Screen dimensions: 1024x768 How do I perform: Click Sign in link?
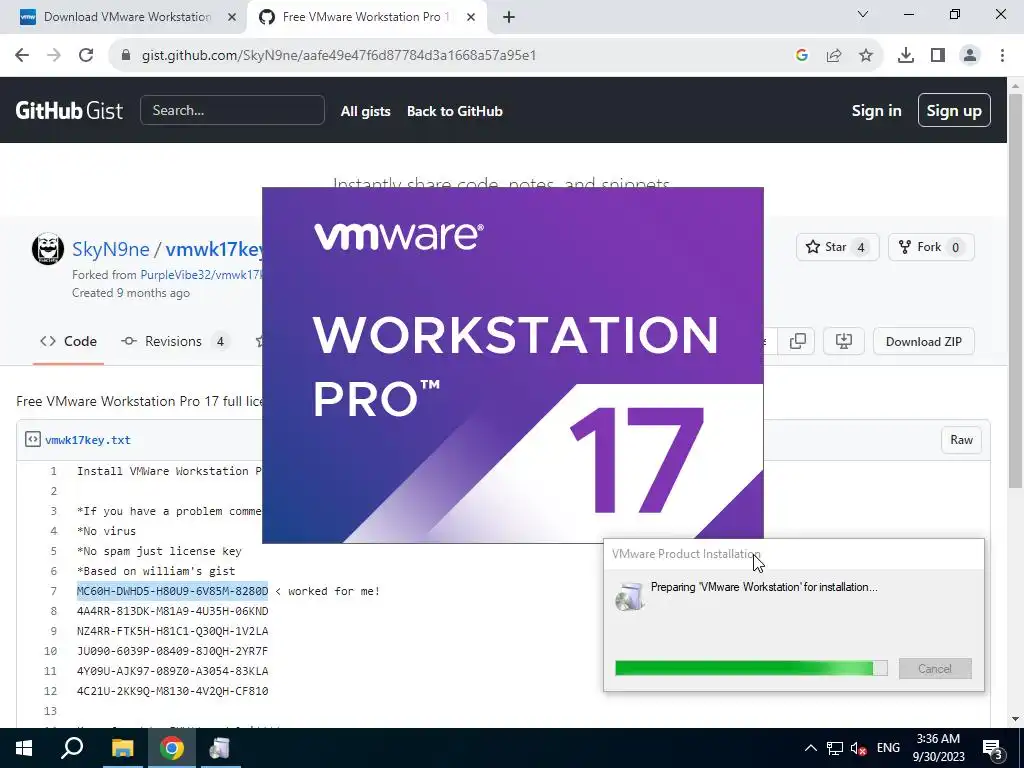[876, 111]
